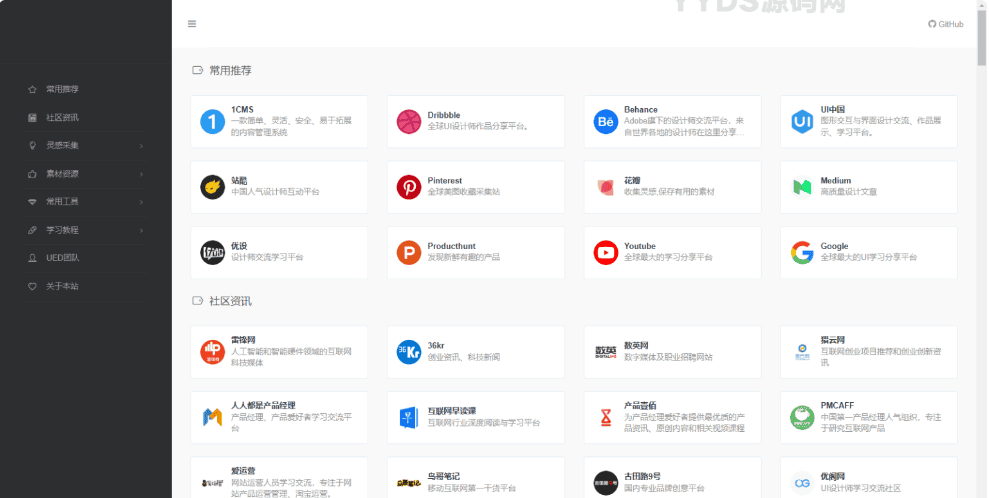
Task: Click the 互联网早读课 blue book logo
Action: [409, 417]
